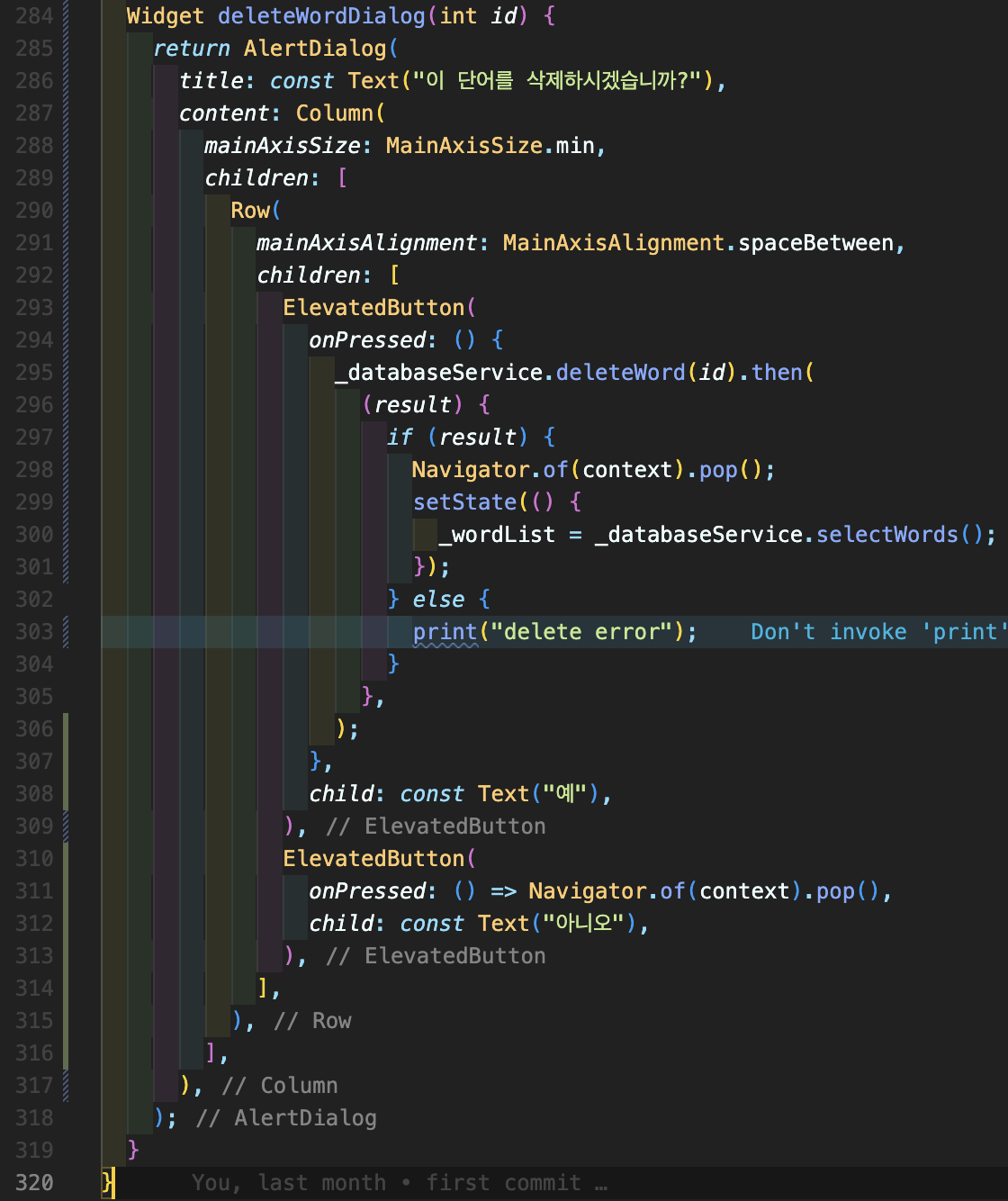The width and height of the screenshot is (1008, 1201).
Task: Click '_wordList' on line 300
Action: [x=497, y=535]
